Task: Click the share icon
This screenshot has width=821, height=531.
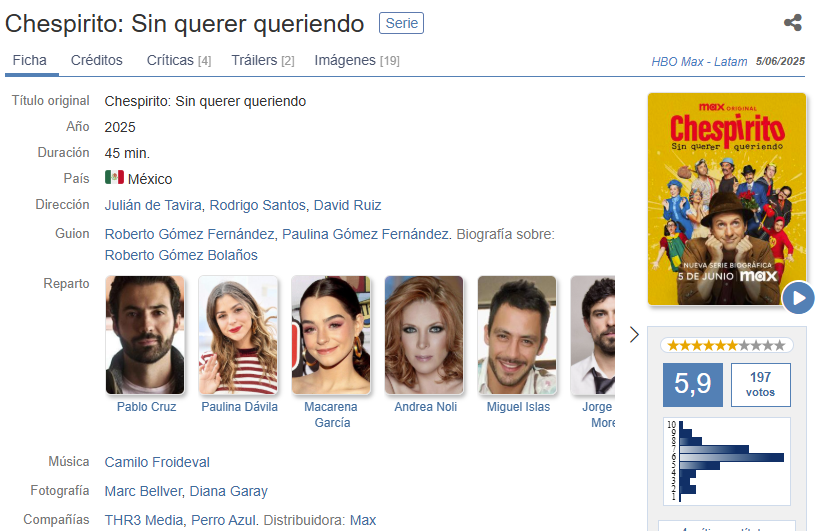Action: pyautogui.click(x=793, y=23)
